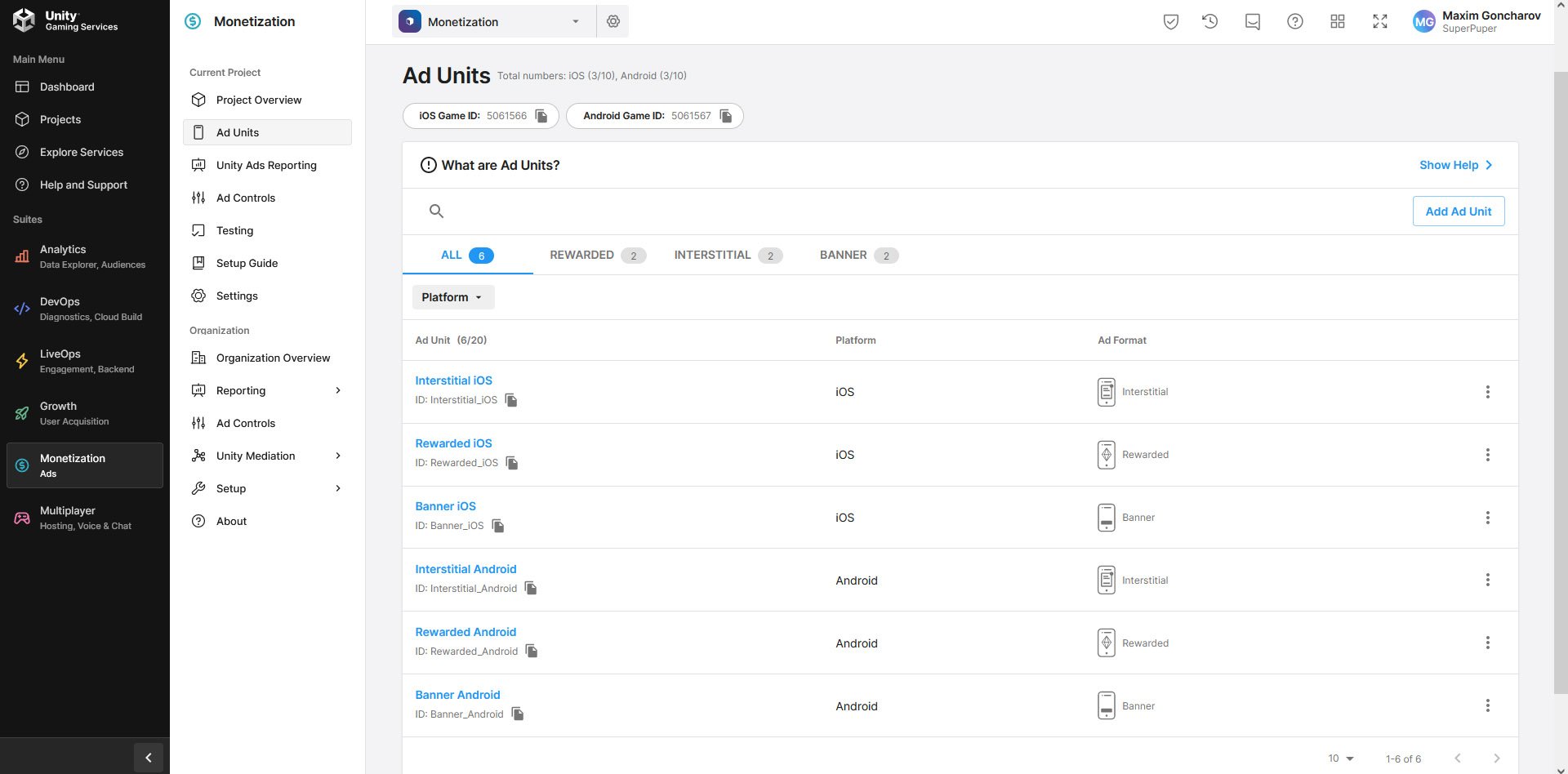
Task: Switch to the REWARDED tab
Action: pos(596,256)
